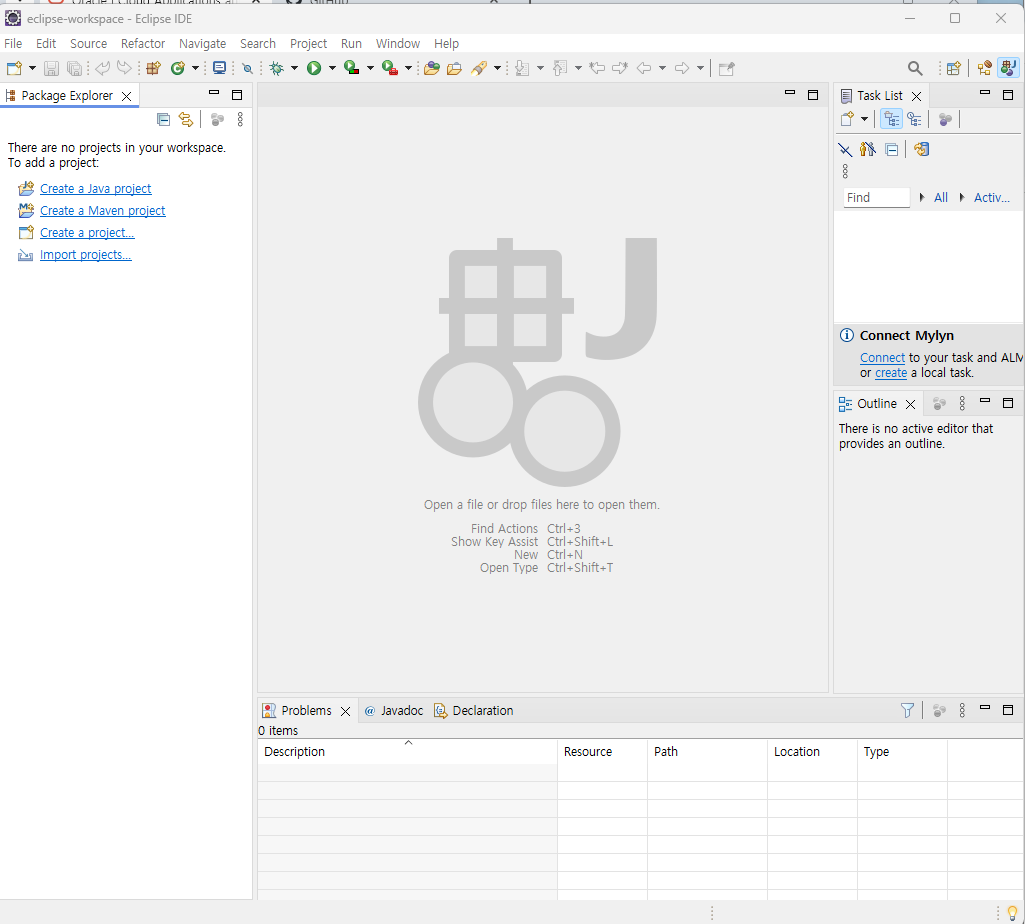Click the Open Task folder icon
1025x924 pixels.
pos(454,68)
